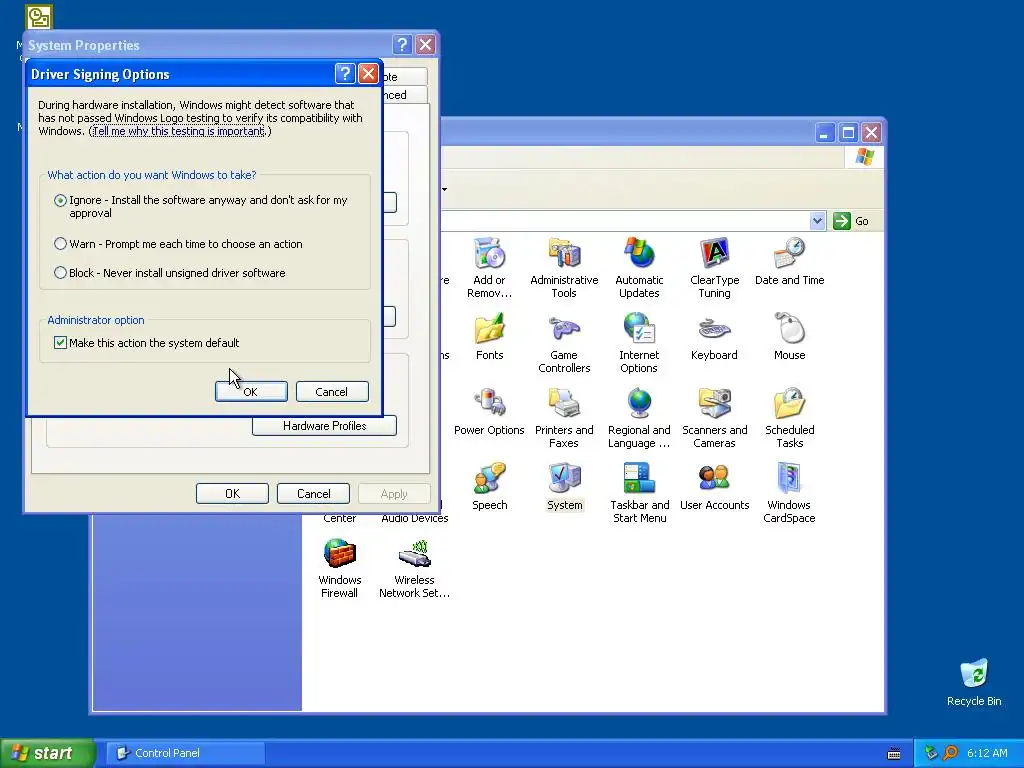The image size is (1024, 768).
Task: Click the Driver Signing Options help icon
Action: pos(345,74)
